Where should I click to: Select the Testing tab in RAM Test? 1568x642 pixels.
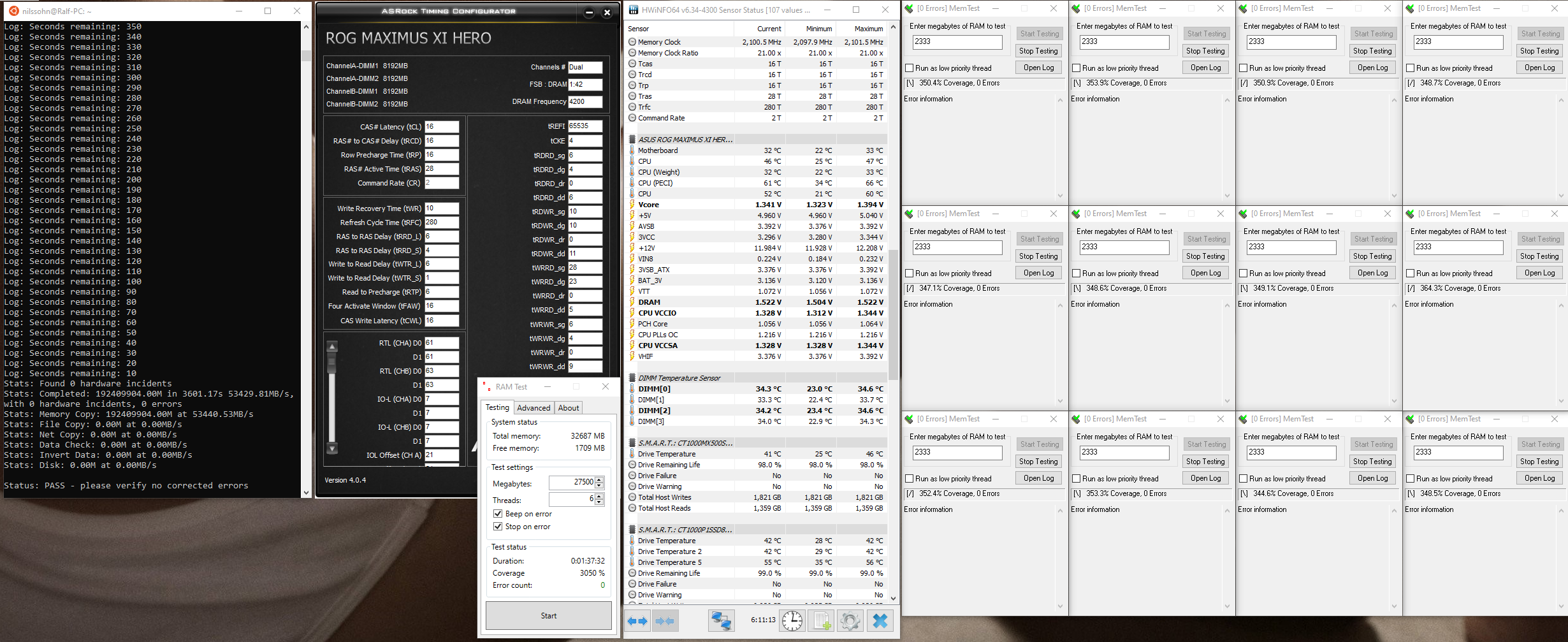click(x=497, y=407)
